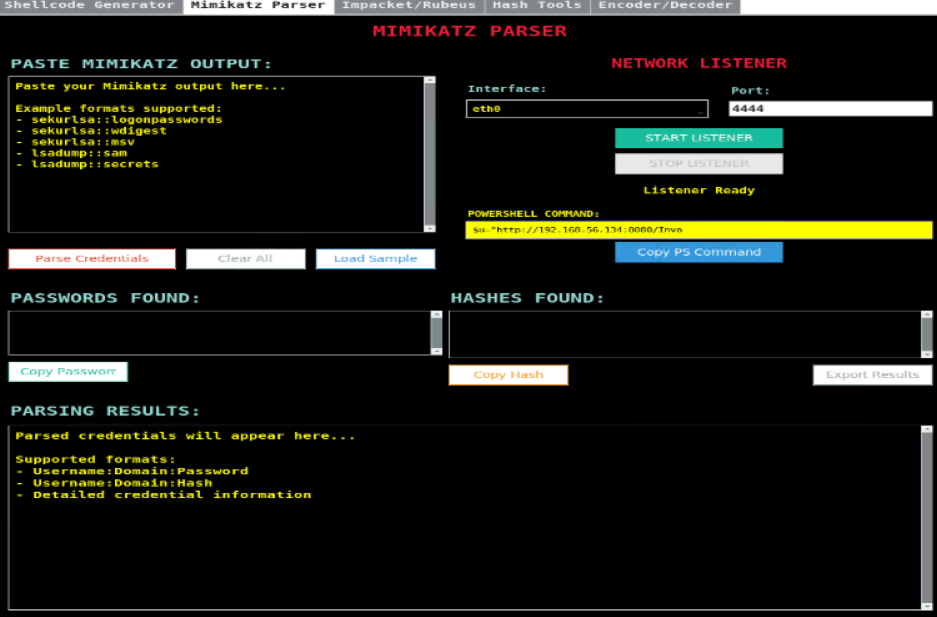Hit the Copy Hash button
The height and width of the screenshot is (617, 937).
pyautogui.click(x=508, y=375)
